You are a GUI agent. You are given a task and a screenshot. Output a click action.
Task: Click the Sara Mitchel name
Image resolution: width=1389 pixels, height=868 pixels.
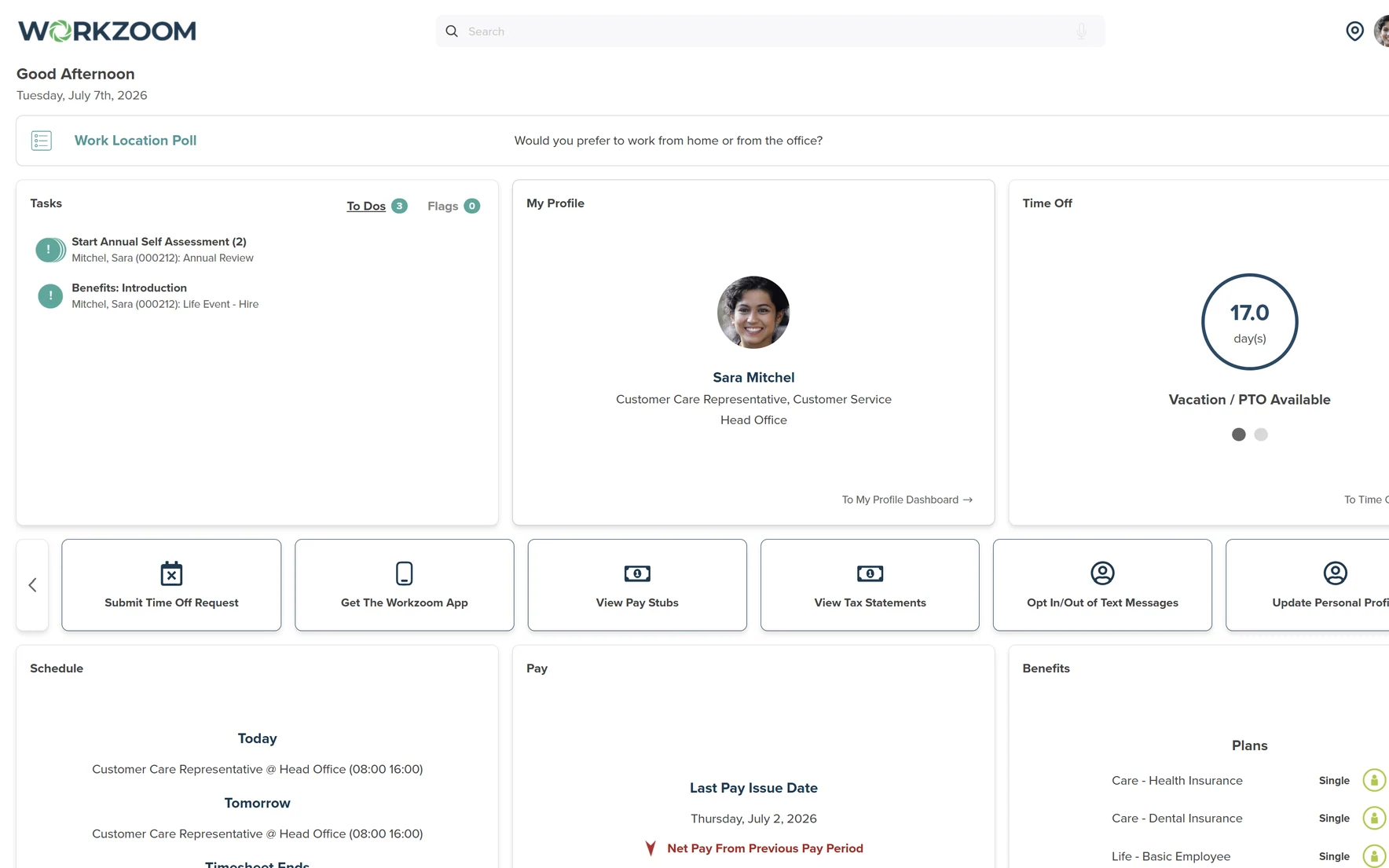(x=753, y=378)
